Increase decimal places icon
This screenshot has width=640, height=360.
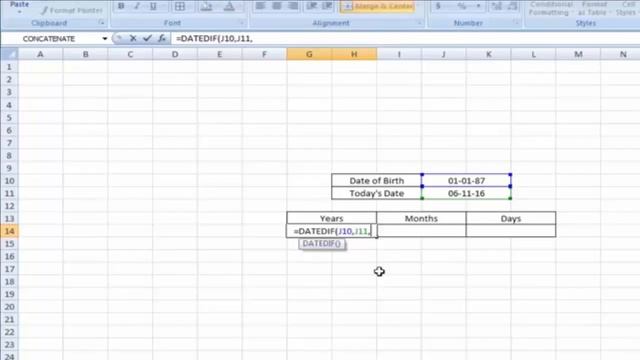click(x=497, y=6)
